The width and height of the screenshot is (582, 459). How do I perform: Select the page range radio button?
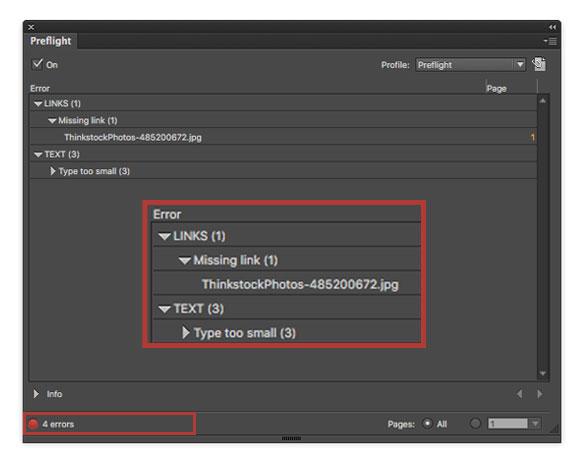tap(475, 423)
